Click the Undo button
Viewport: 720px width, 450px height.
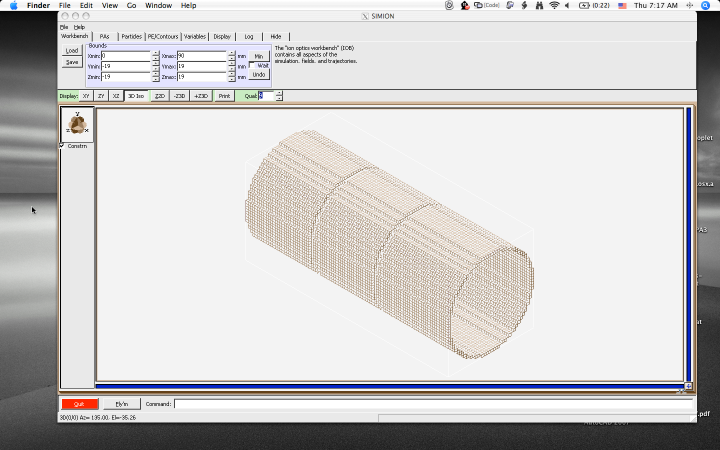[x=259, y=74]
